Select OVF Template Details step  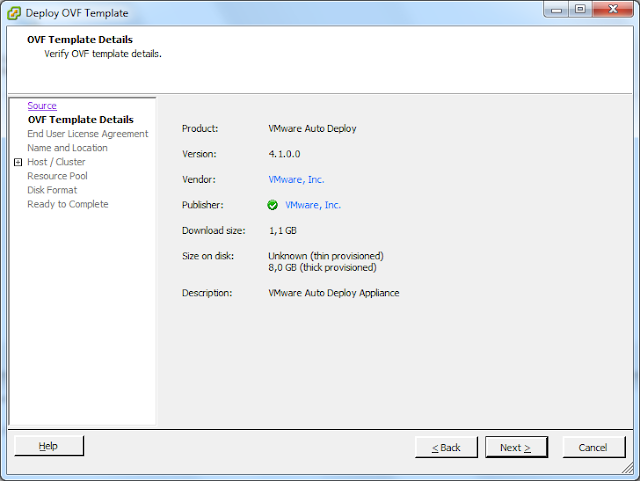(81, 120)
